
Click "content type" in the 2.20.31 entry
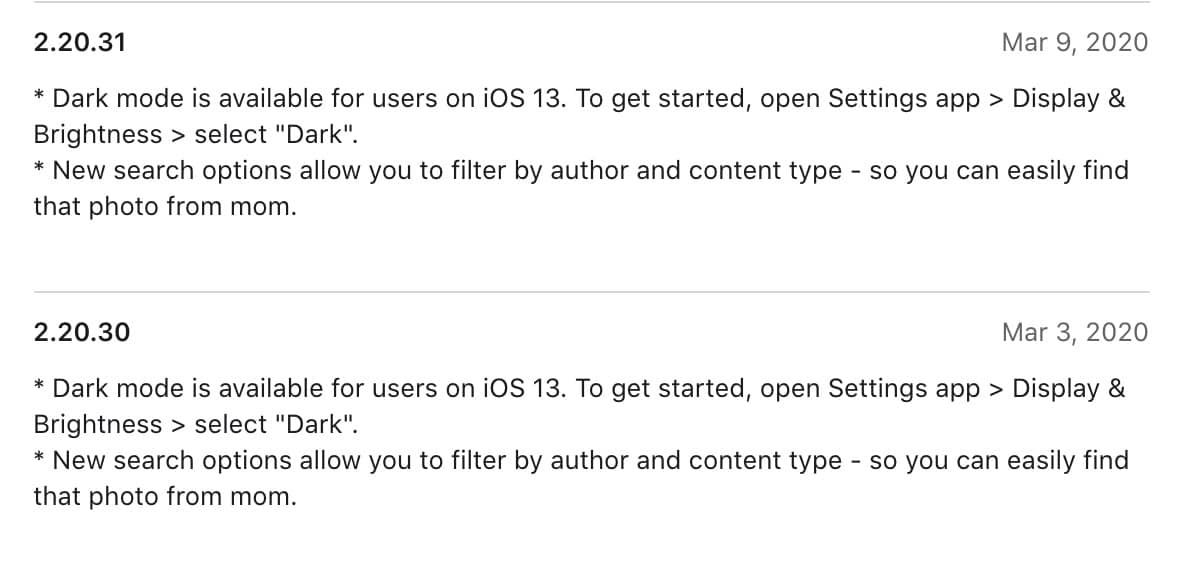click(765, 172)
